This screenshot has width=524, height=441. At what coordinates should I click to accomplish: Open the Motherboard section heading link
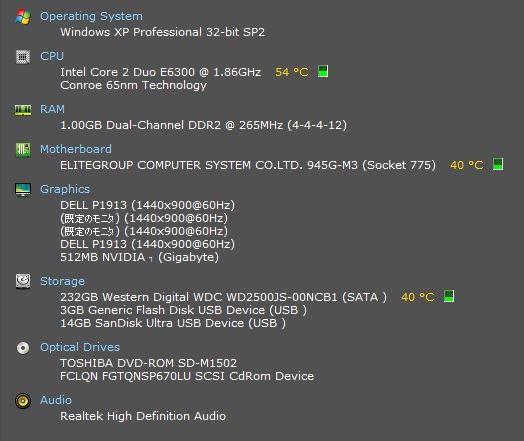[x=76, y=149]
